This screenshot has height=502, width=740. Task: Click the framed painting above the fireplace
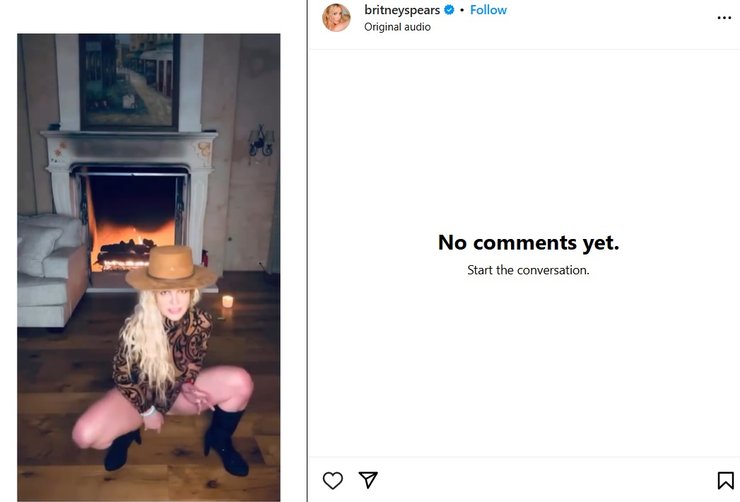pyautogui.click(x=130, y=80)
